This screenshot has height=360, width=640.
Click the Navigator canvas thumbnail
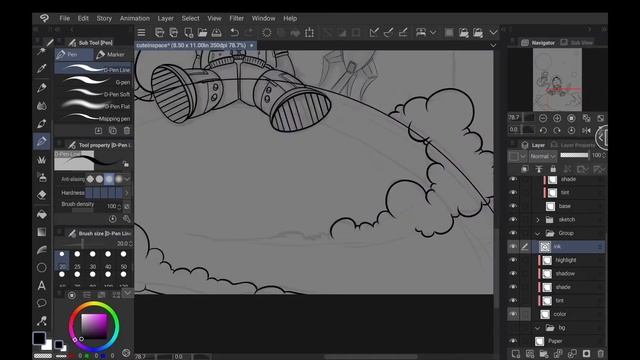click(x=557, y=79)
